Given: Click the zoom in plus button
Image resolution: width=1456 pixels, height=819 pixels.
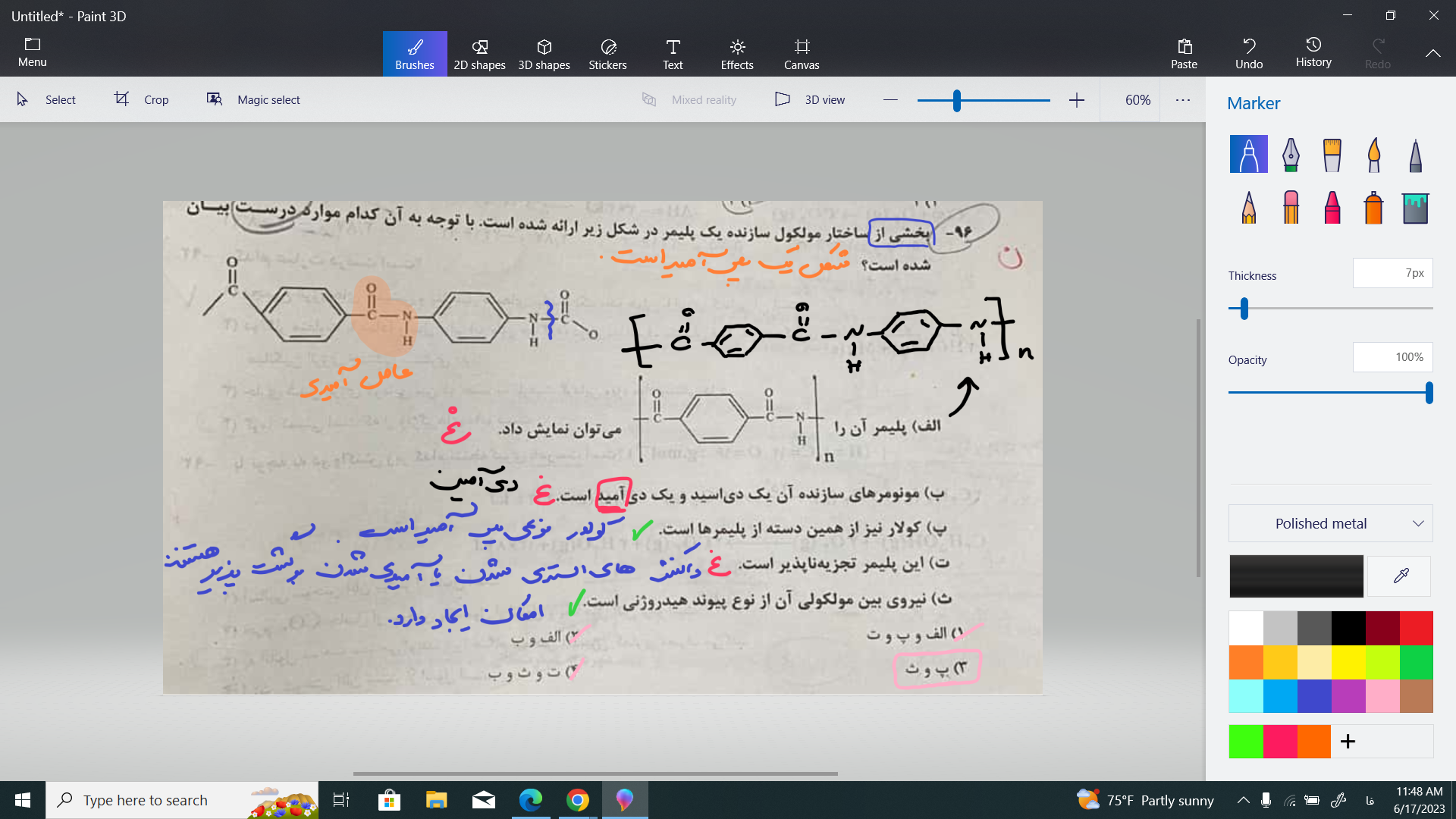Looking at the screenshot, I should [x=1077, y=100].
